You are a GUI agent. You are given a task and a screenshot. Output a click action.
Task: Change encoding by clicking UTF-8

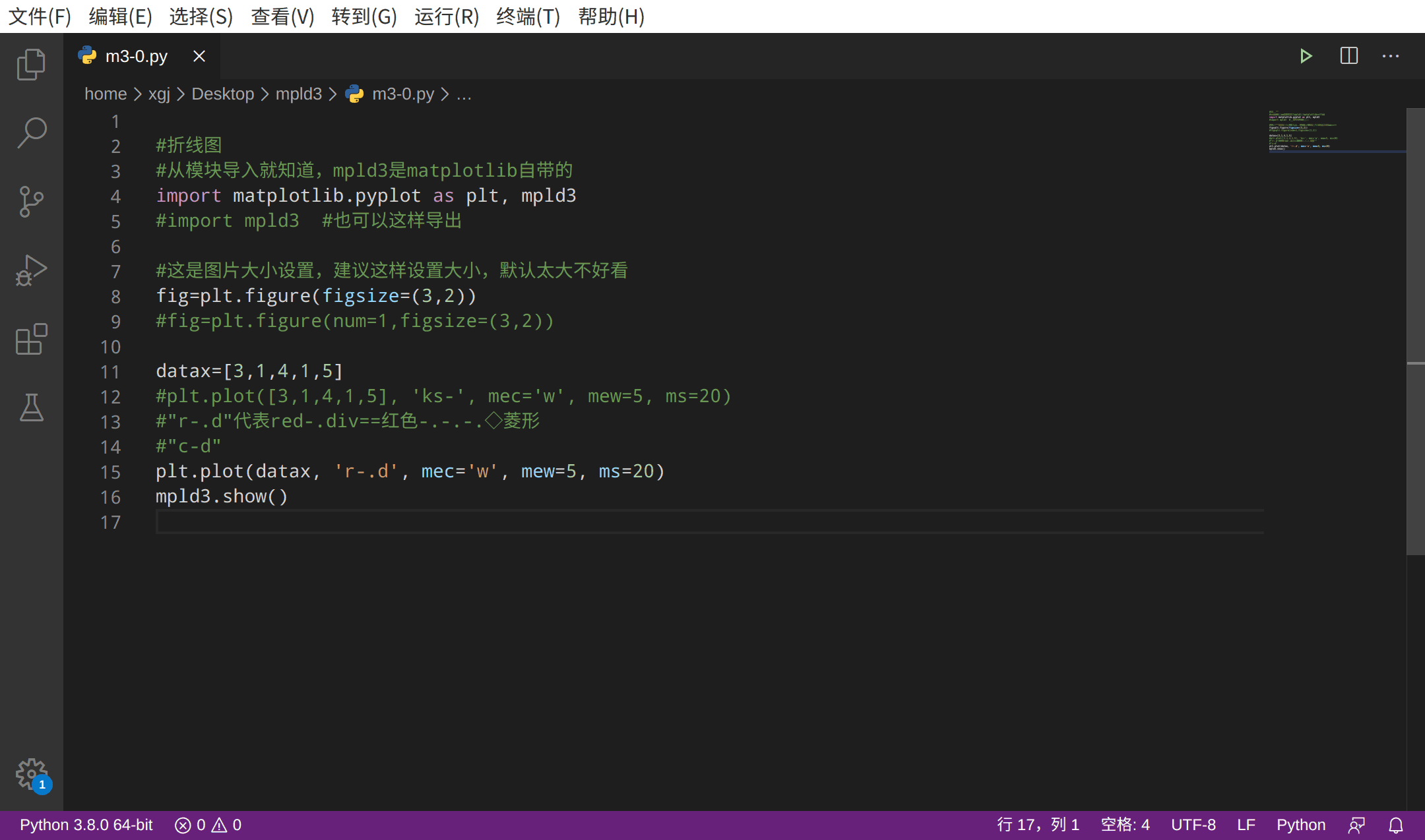click(1193, 824)
